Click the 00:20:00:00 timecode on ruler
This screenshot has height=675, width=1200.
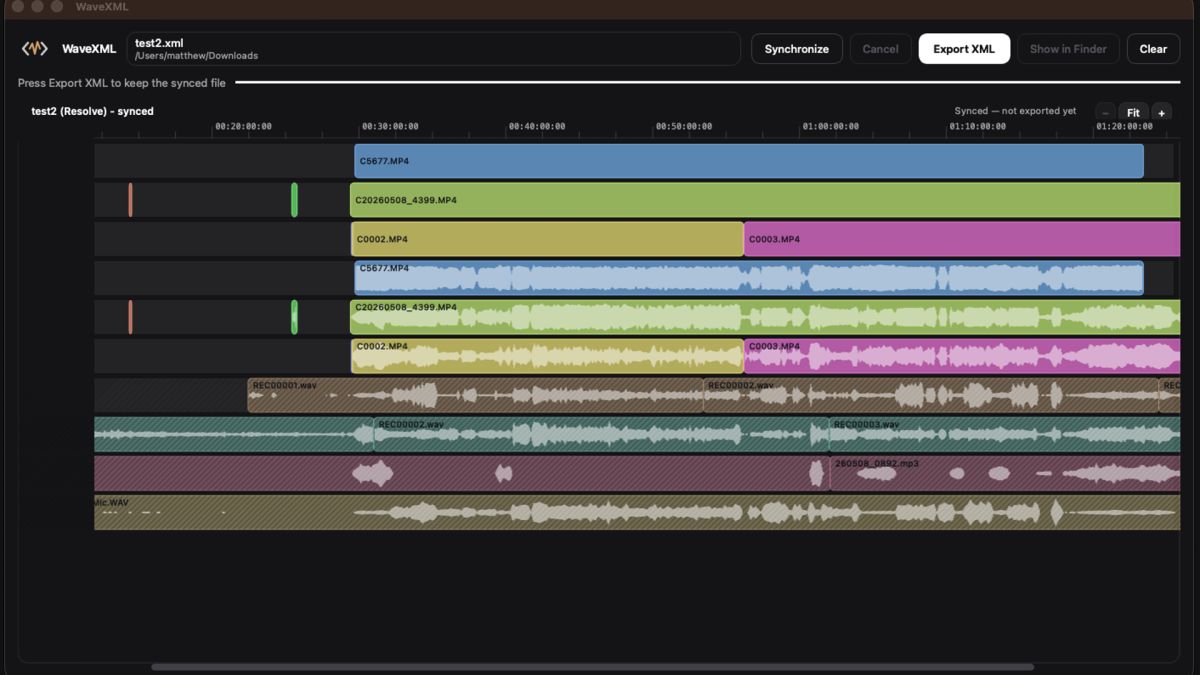(x=243, y=127)
